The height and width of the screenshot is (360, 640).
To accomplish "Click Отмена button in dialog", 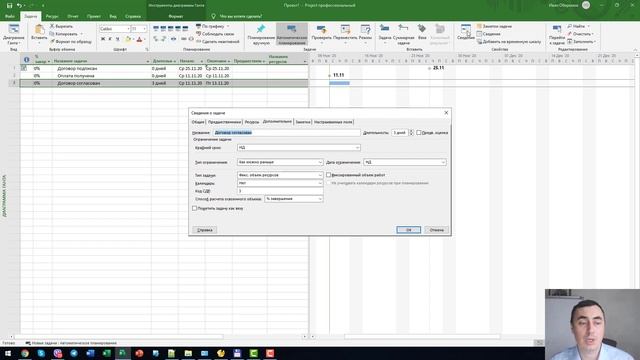I will 436,230.
